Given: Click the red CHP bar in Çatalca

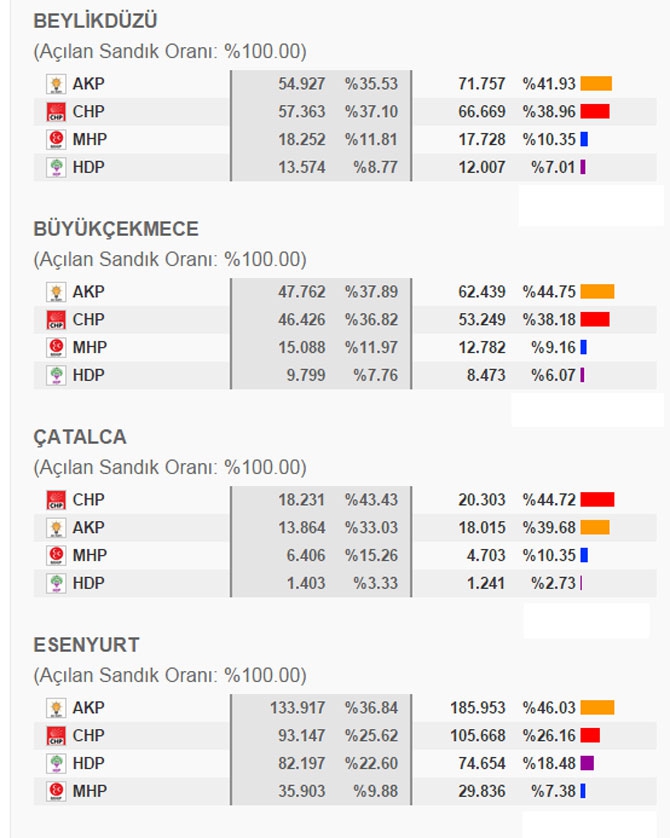Looking at the screenshot, I should coord(597,500).
